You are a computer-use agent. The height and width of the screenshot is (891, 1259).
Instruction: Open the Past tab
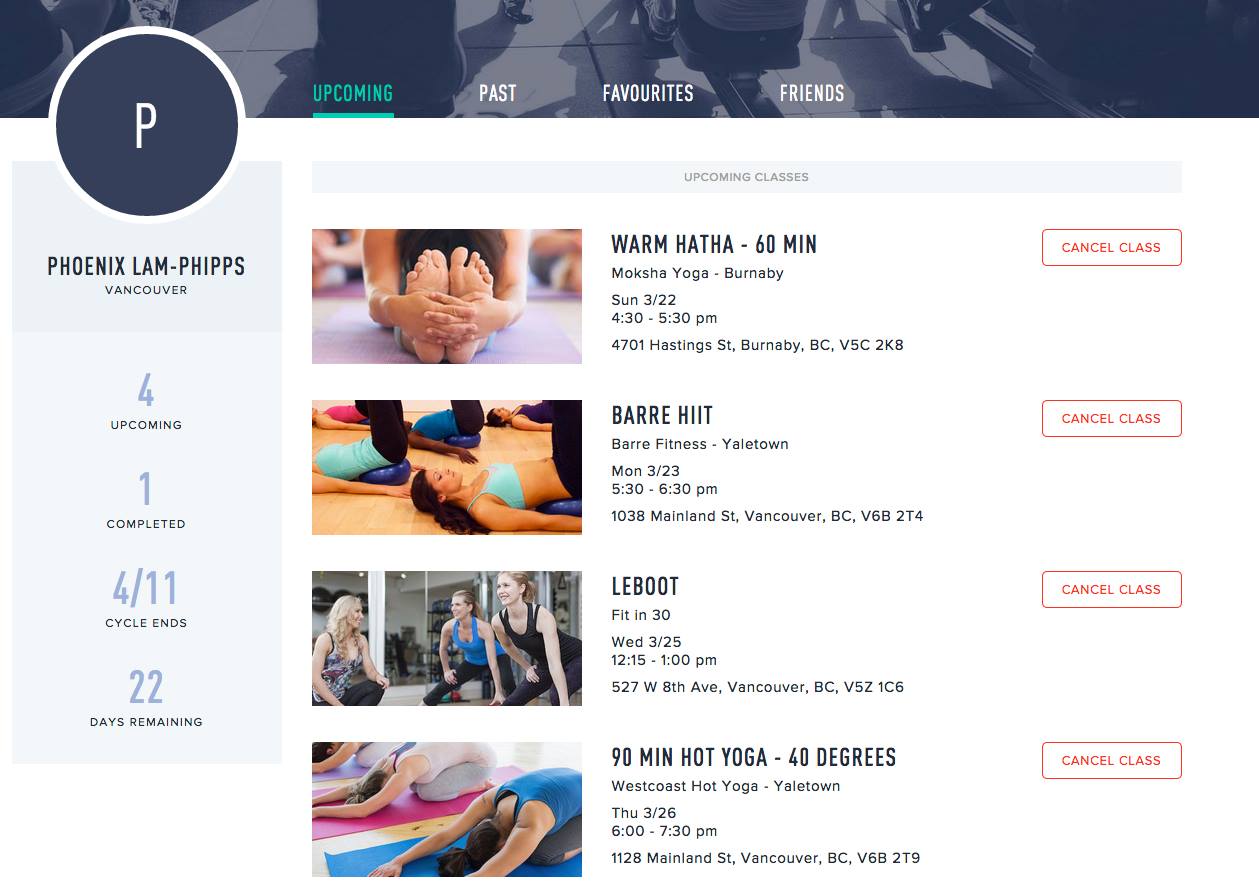click(497, 93)
